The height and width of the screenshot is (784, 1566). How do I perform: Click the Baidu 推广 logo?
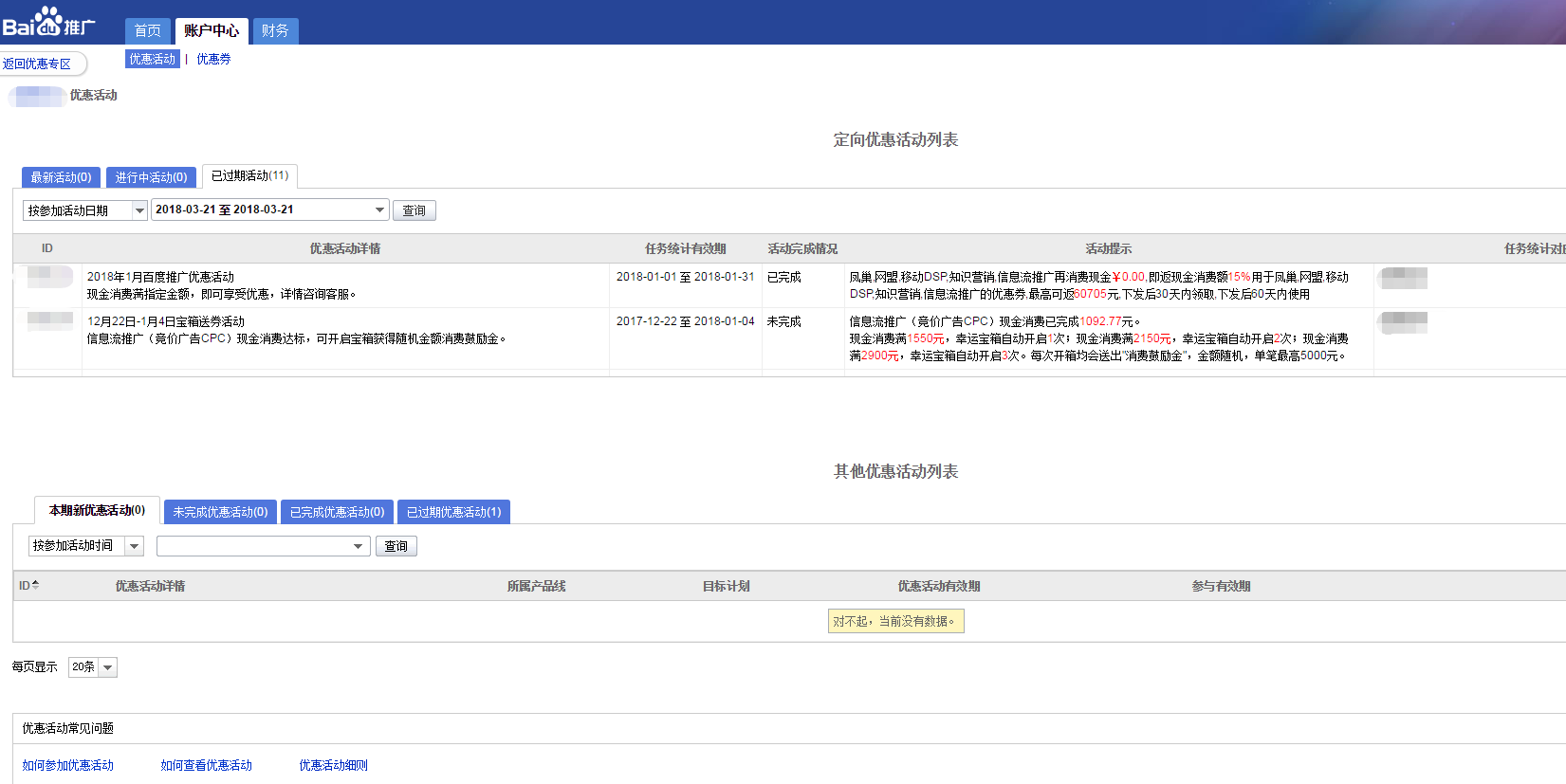(48, 22)
